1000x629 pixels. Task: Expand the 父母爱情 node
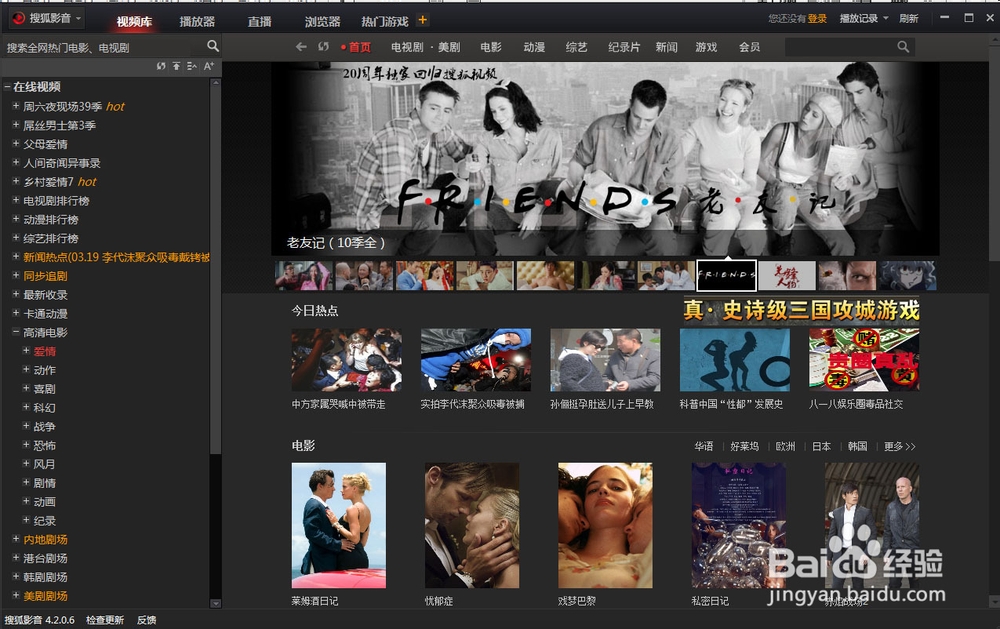(16, 144)
